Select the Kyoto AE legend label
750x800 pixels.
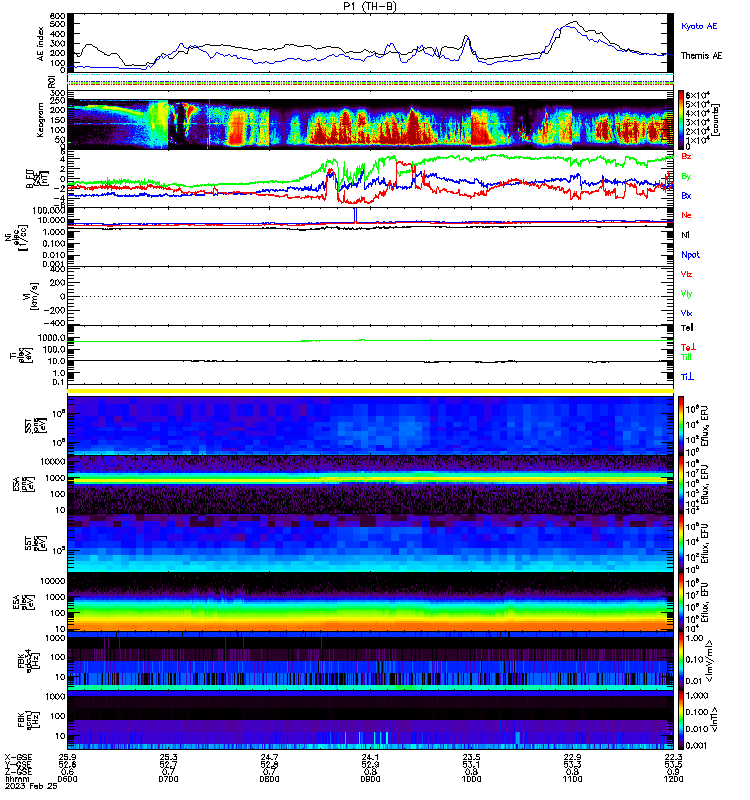click(699, 26)
